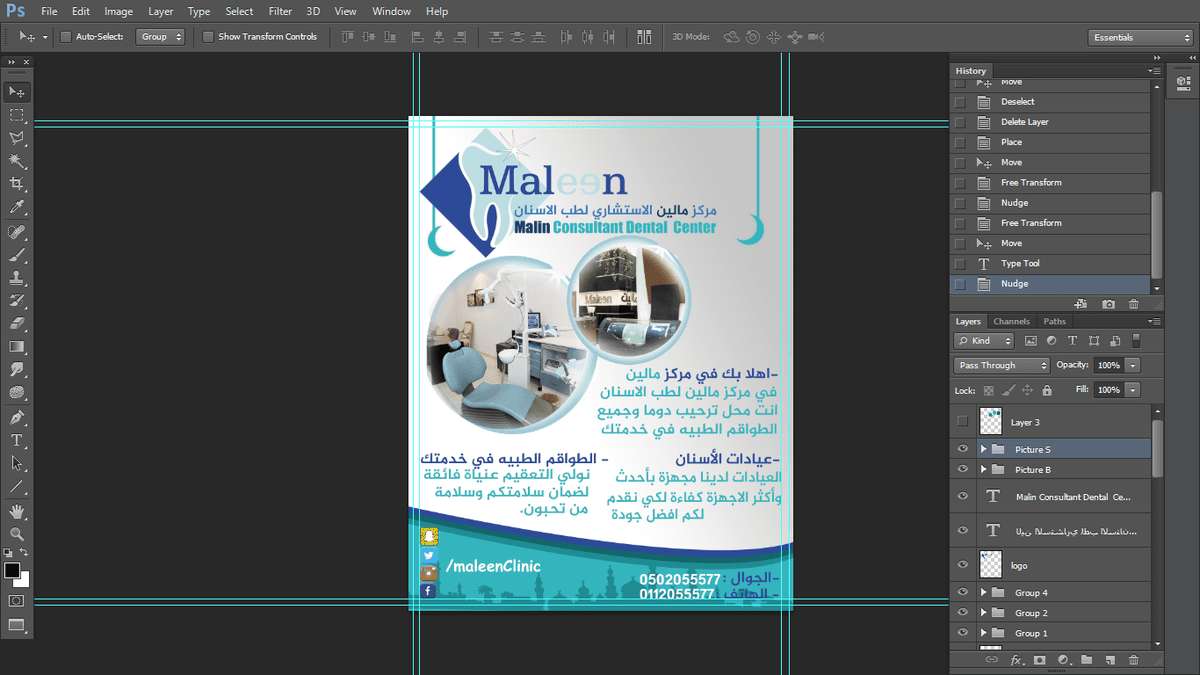Delete layer using the Layers panel trash icon
This screenshot has height=675, width=1200.
pyautogui.click(x=1133, y=660)
